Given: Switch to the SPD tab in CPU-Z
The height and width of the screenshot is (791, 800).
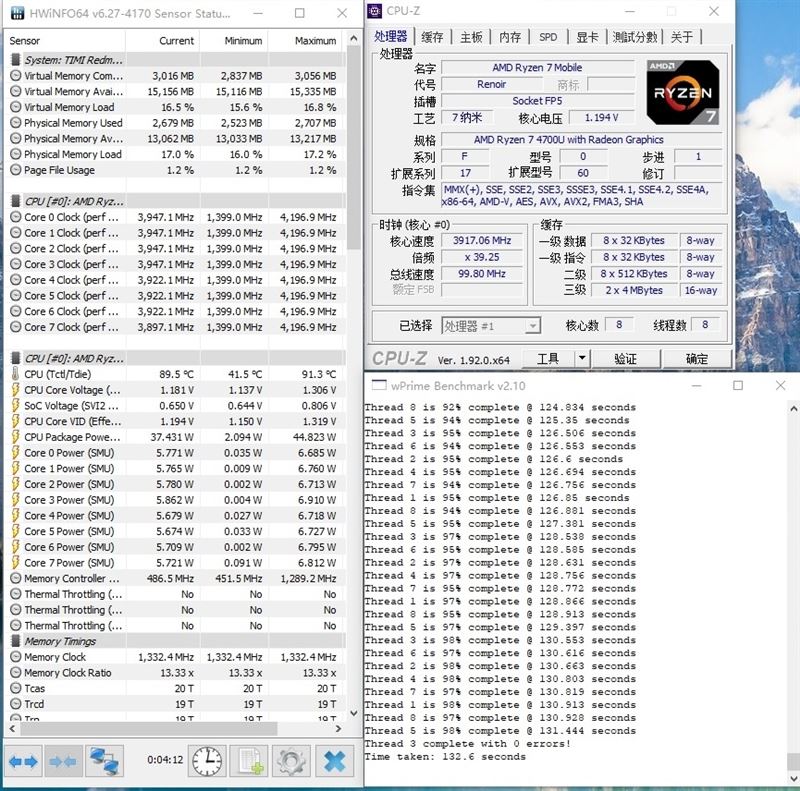Looking at the screenshot, I should click(548, 37).
